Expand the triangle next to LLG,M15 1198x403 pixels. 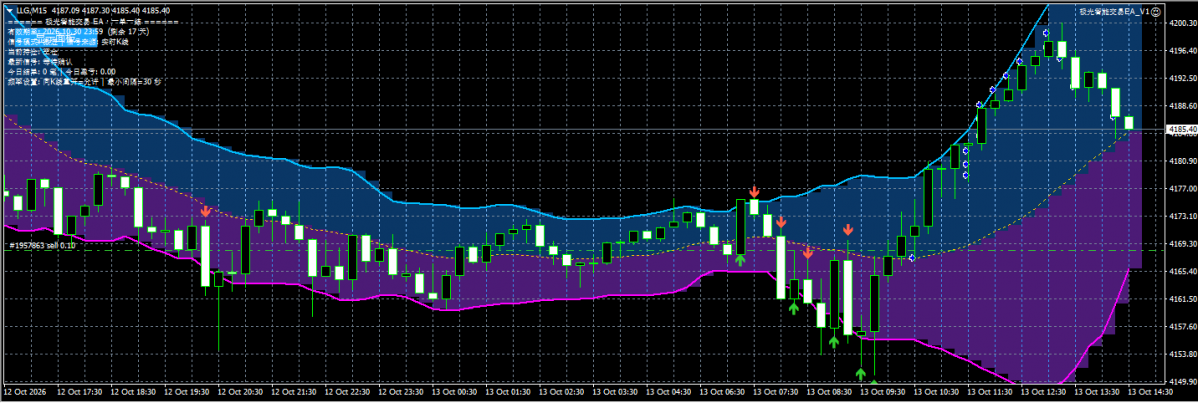pos(9,10)
